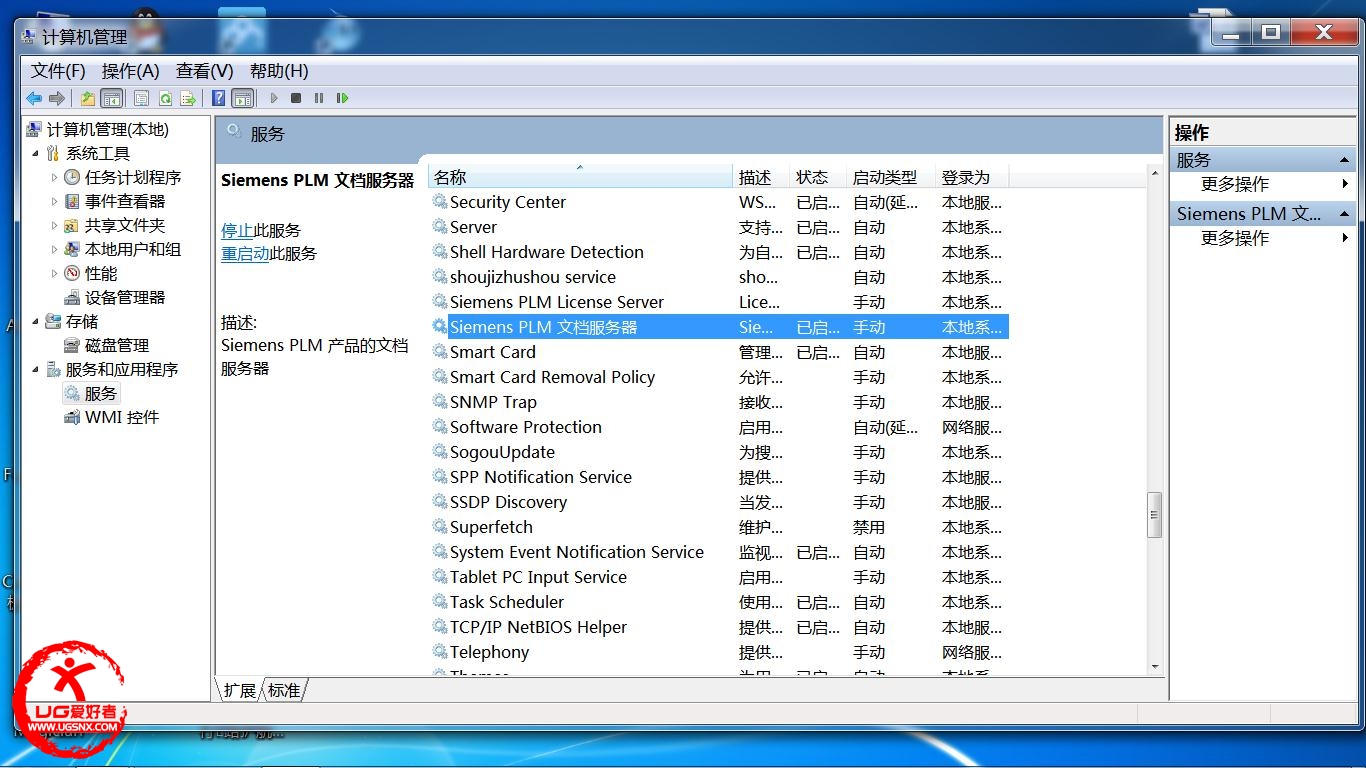This screenshot has width=1366, height=768.
Task: Select 设备管理器 in the tree
Action: coord(124,297)
